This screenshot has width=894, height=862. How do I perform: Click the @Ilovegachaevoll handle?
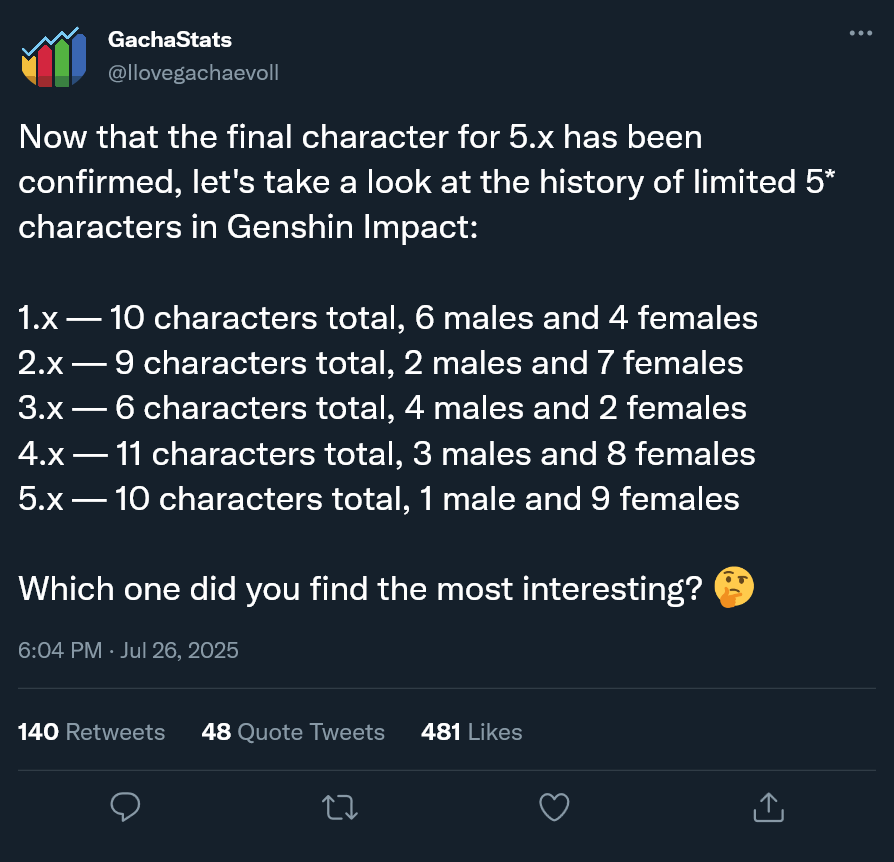193,73
